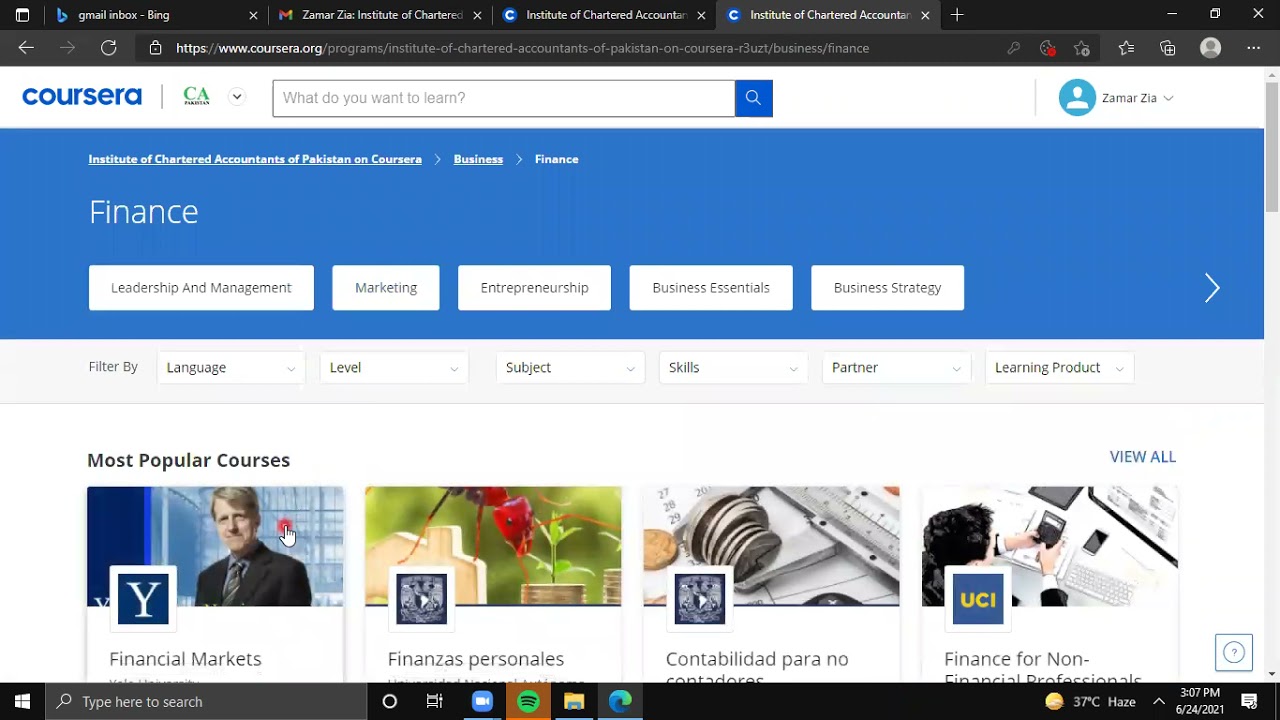
Task: Open the Contabilidad para no contadores thumbnail
Action: pos(771,546)
